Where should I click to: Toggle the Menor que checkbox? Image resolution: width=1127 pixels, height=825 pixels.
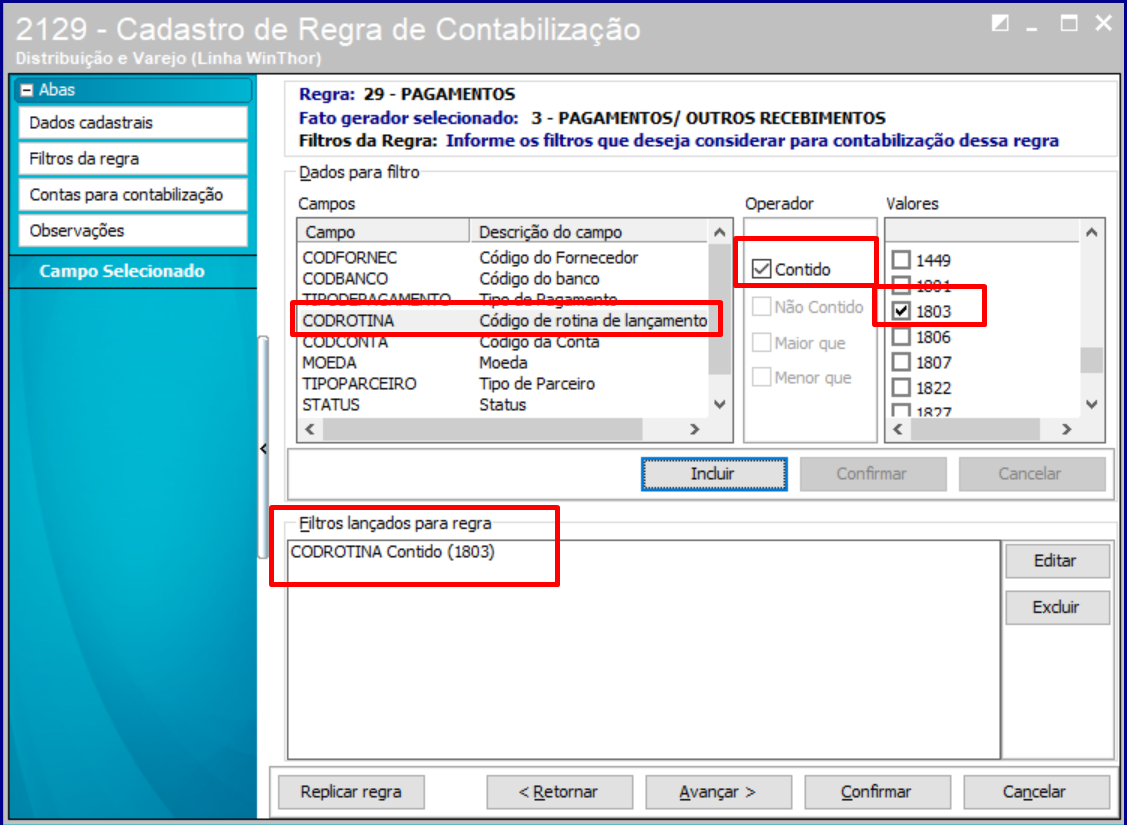761,377
